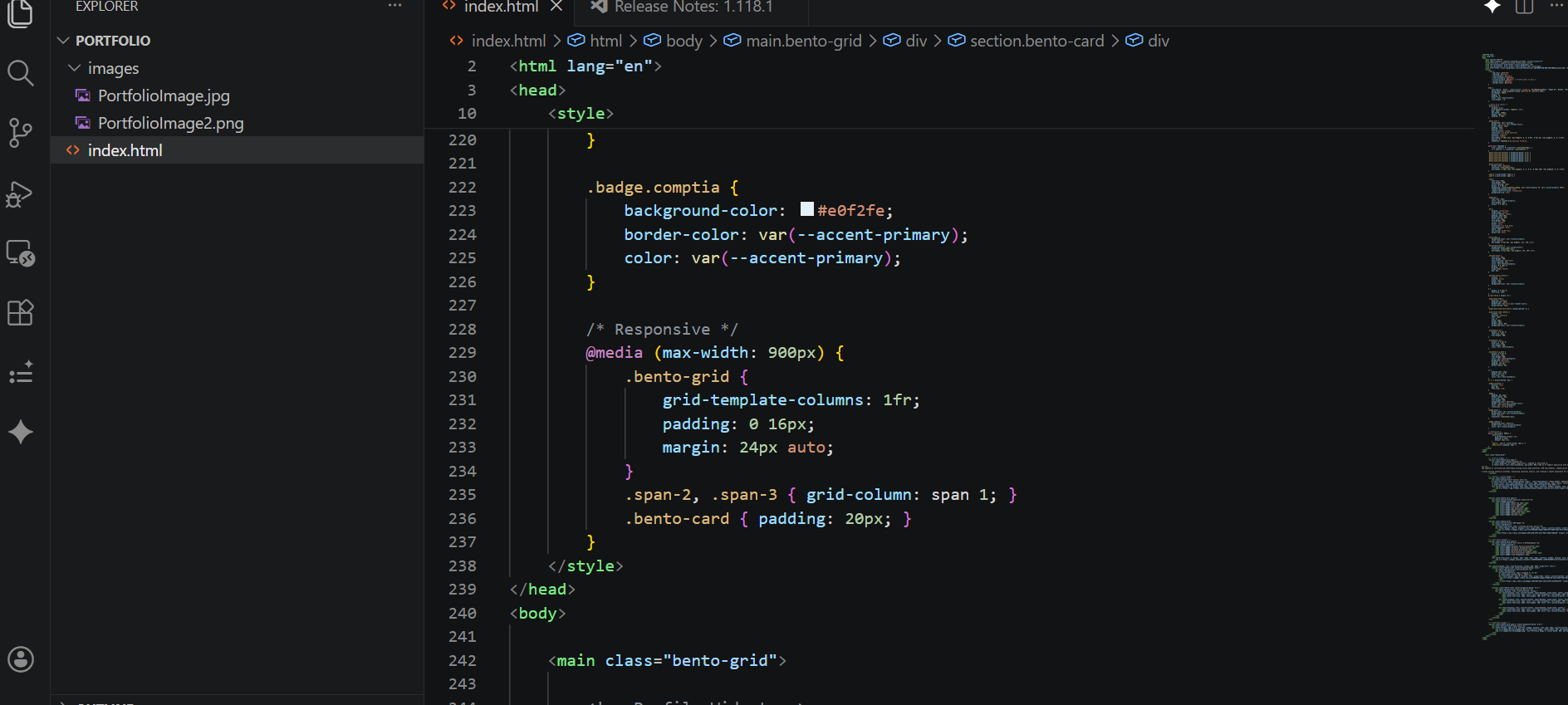Click the .badge.comptia selector text

[x=653, y=188]
